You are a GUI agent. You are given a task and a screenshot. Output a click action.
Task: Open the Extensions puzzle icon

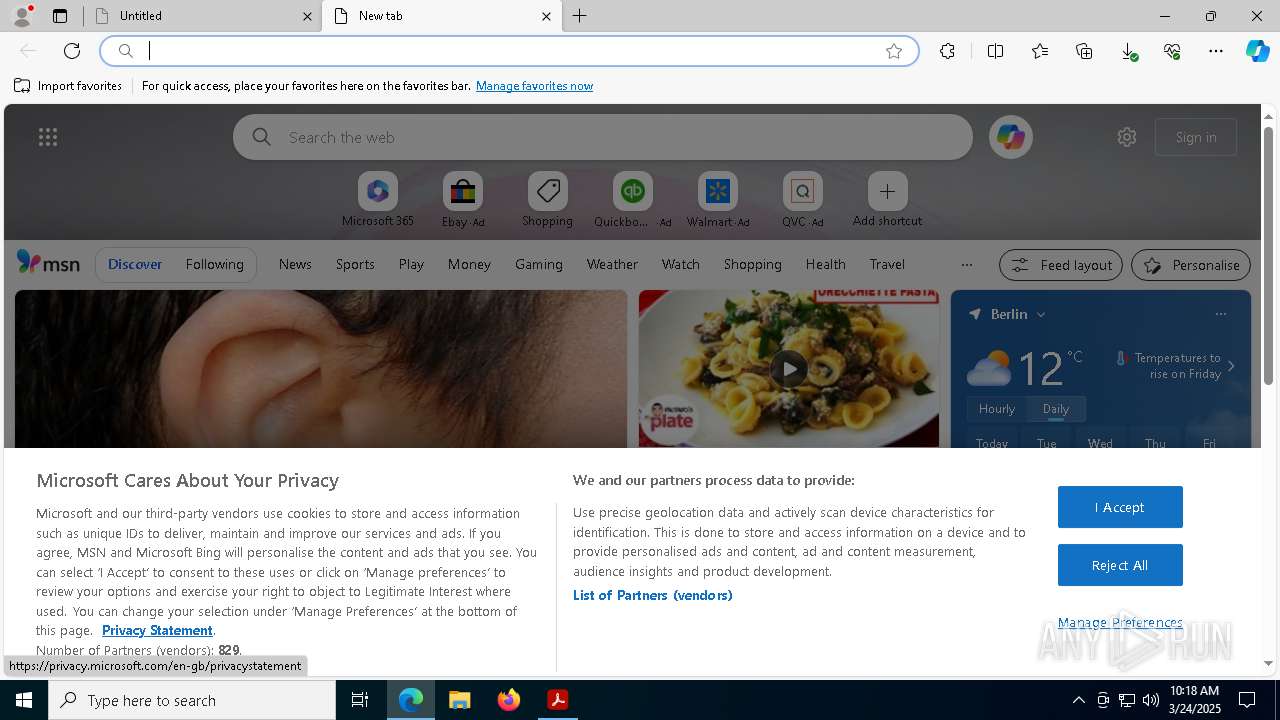[x=947, y=51]
